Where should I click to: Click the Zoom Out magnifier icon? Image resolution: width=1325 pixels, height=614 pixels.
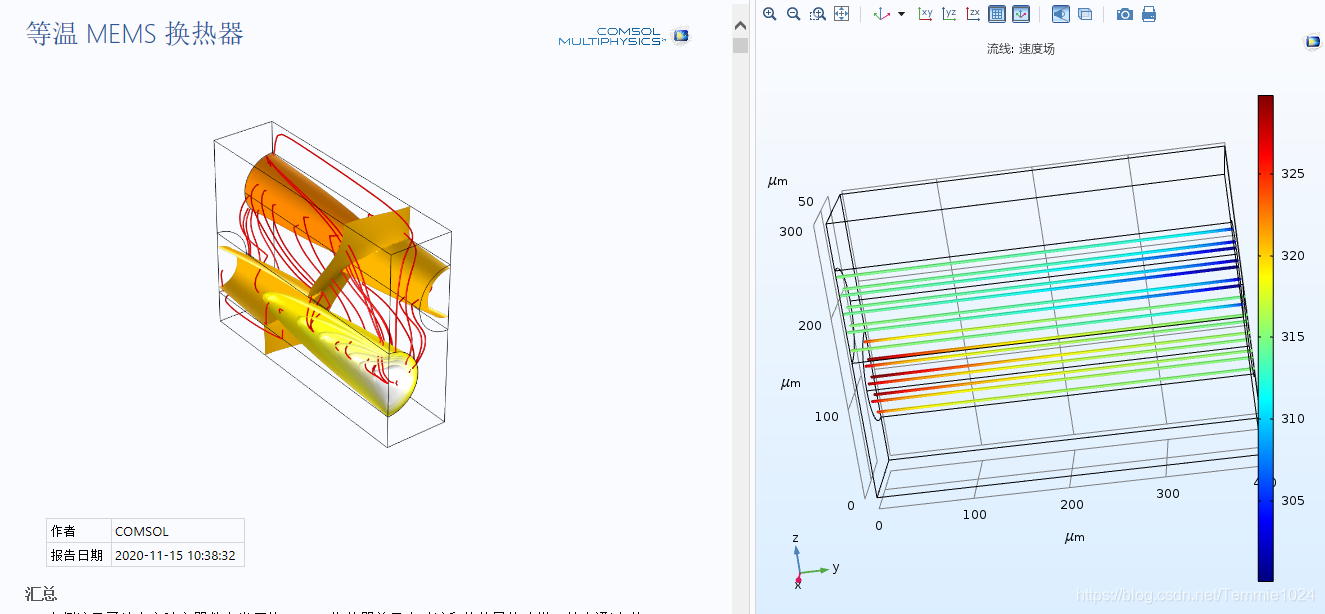[x=793, y=14]
